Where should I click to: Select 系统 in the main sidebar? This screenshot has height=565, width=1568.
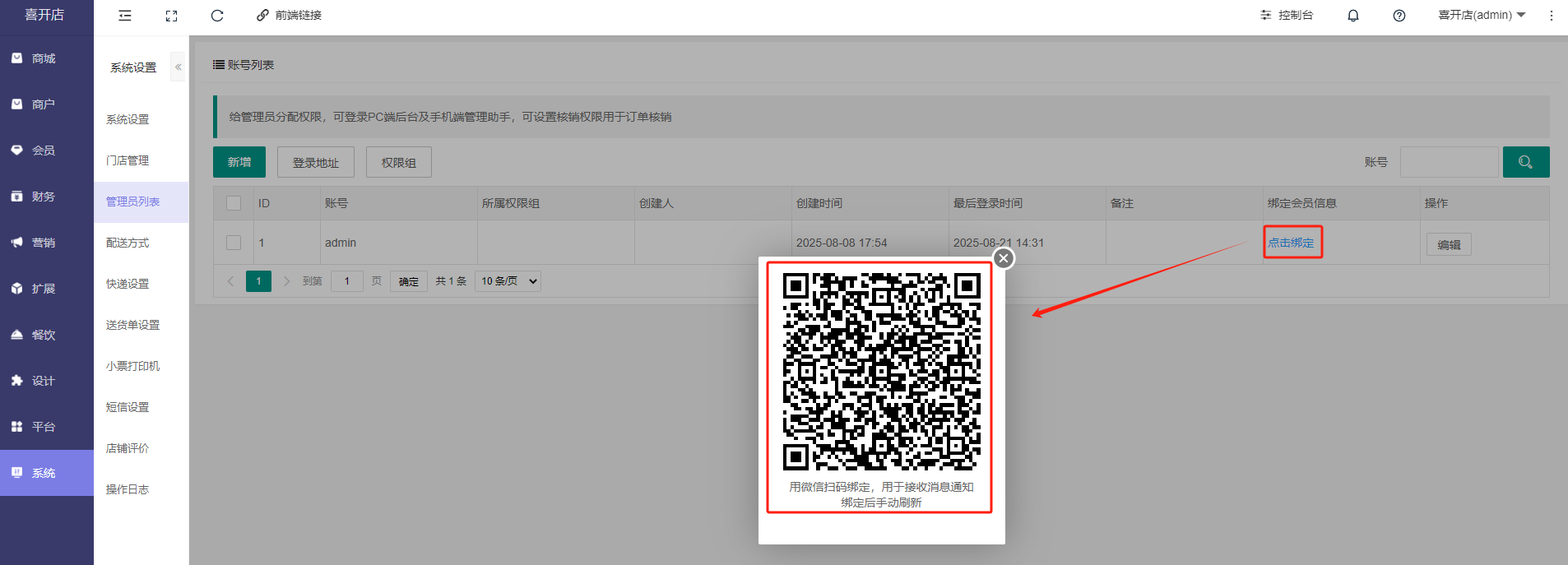pos(47,473)
